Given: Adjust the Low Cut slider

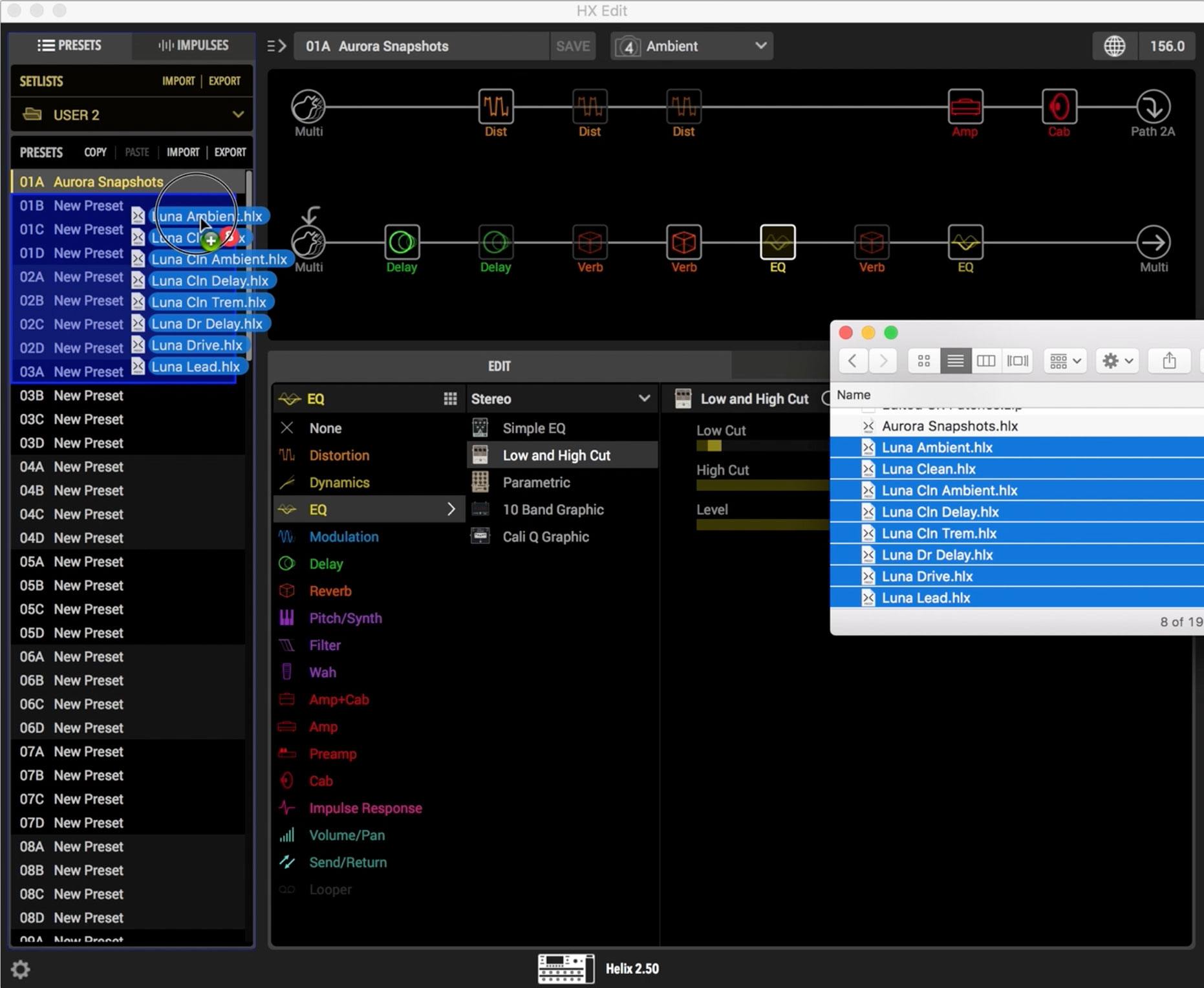Looking at the screenshot, I should 715,446.
